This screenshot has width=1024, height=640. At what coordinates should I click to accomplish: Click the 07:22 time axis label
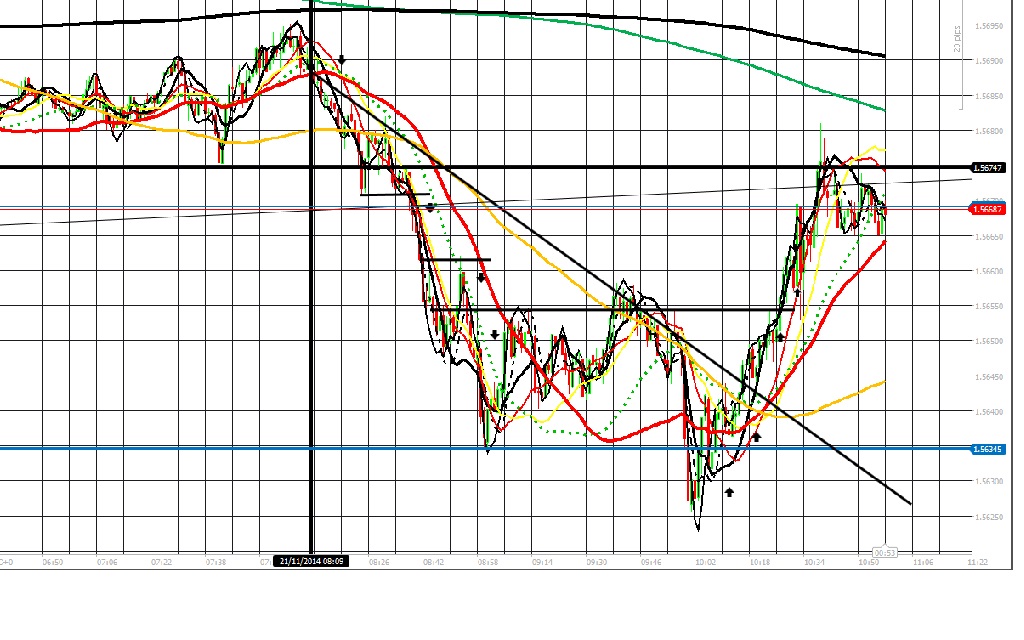click(x=161, y=562)
